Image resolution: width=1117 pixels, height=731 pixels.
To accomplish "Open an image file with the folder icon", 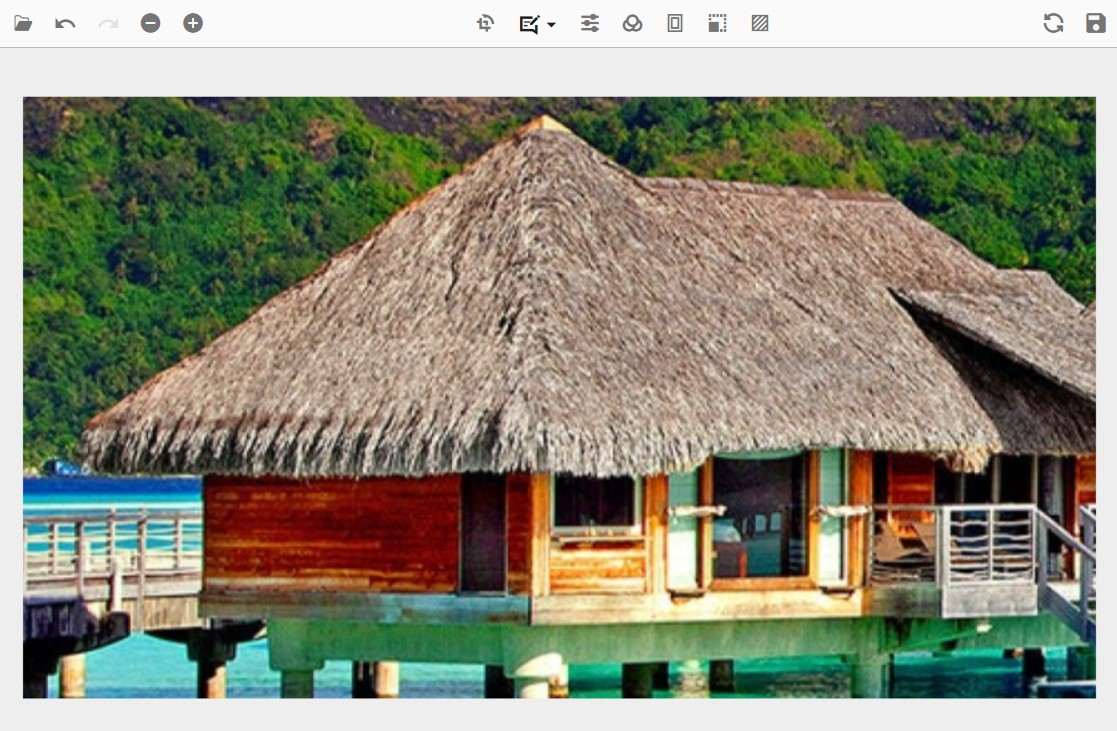I will pyautogui.click(x=23, y=23).
